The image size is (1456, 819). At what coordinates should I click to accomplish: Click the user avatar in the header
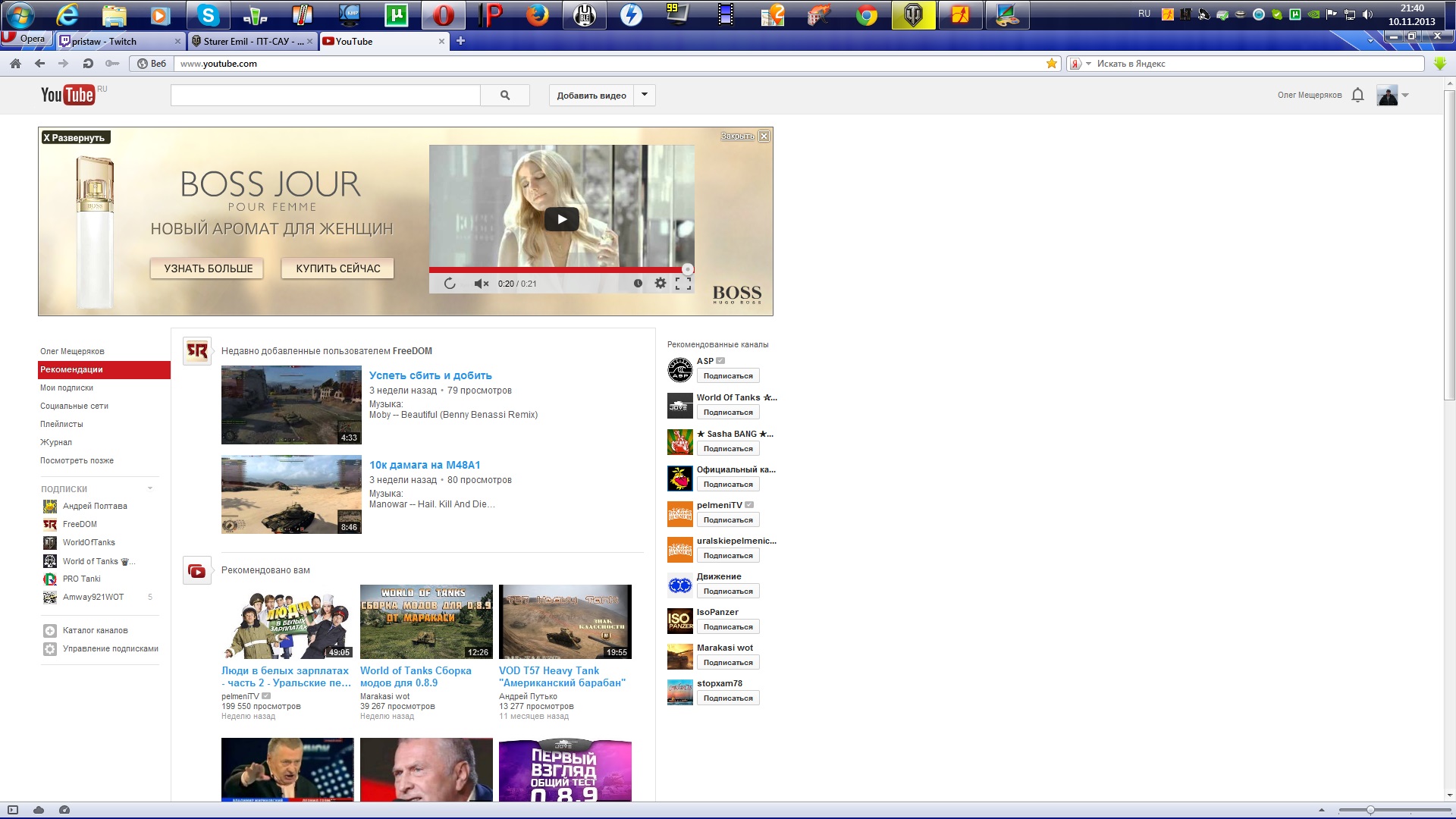[1387, 96]
